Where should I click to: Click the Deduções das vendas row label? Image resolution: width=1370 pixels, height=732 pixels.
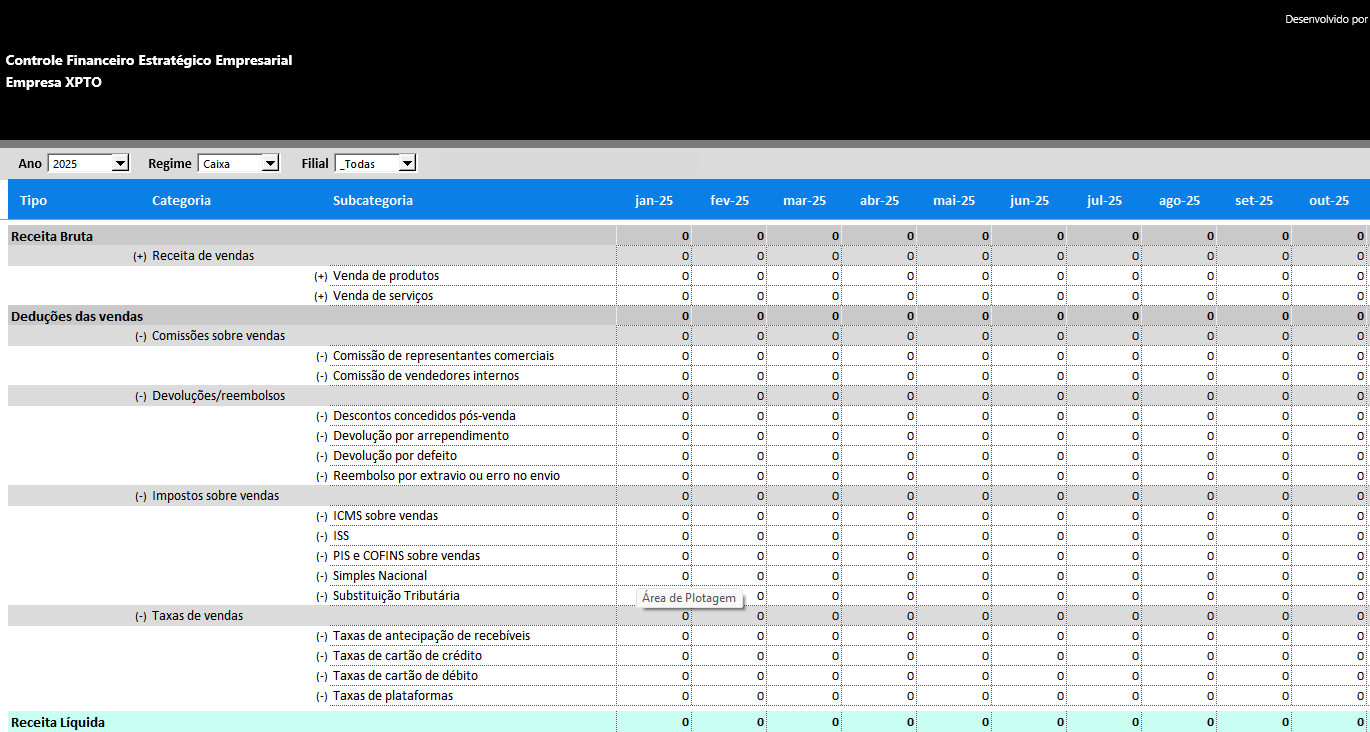pos(77,316)
